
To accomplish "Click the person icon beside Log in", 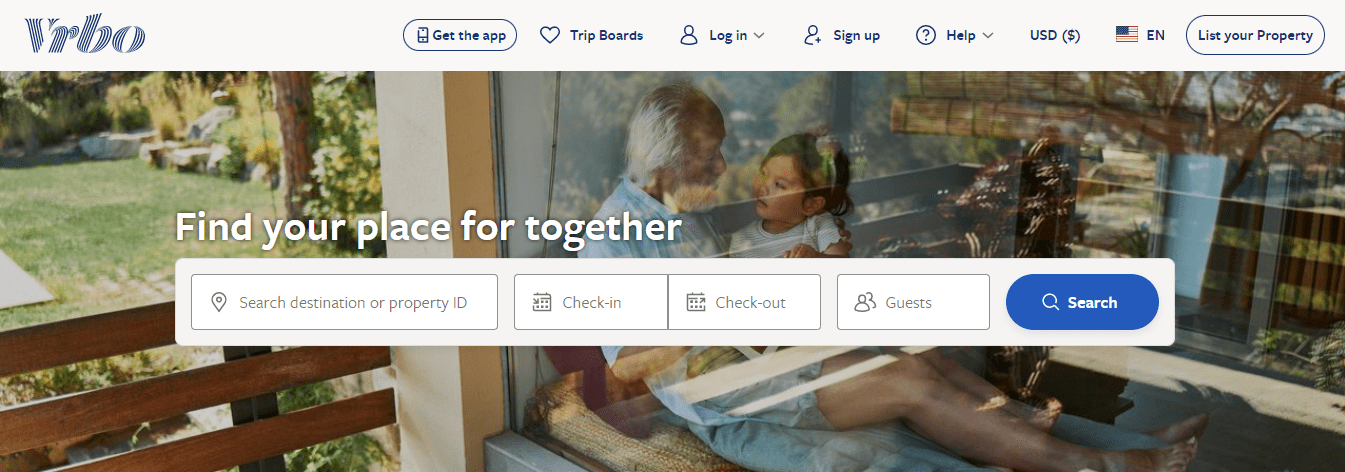I will coord(688,35).
